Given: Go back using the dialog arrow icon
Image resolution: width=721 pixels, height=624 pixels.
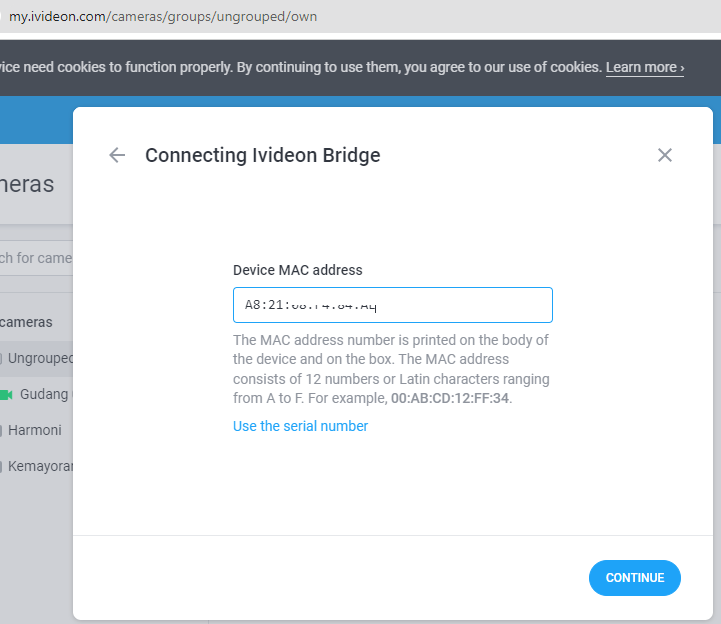Looking at the screenshot, I should pos(117,155).
